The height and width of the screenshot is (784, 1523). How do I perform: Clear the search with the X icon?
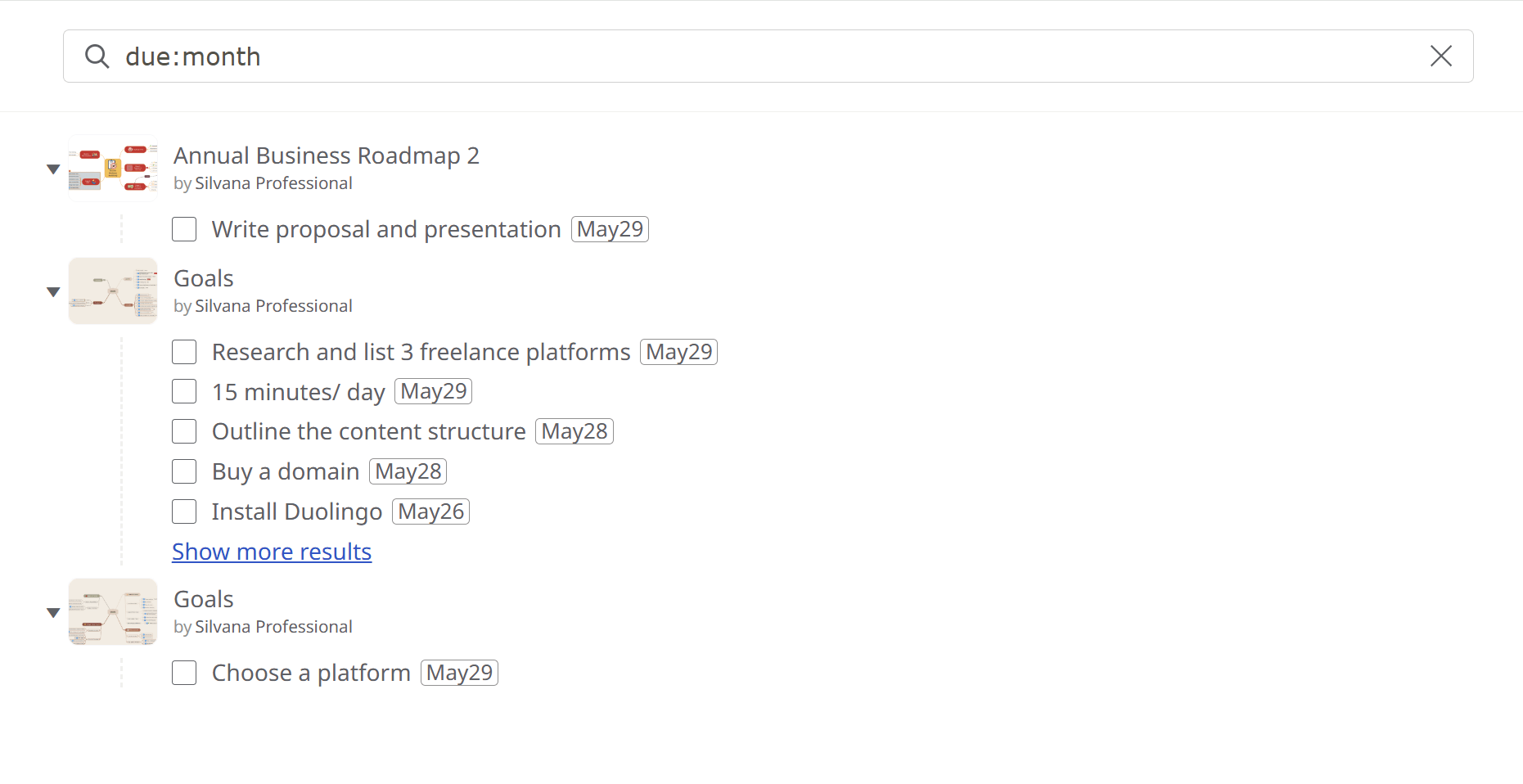click(1440, 56)
